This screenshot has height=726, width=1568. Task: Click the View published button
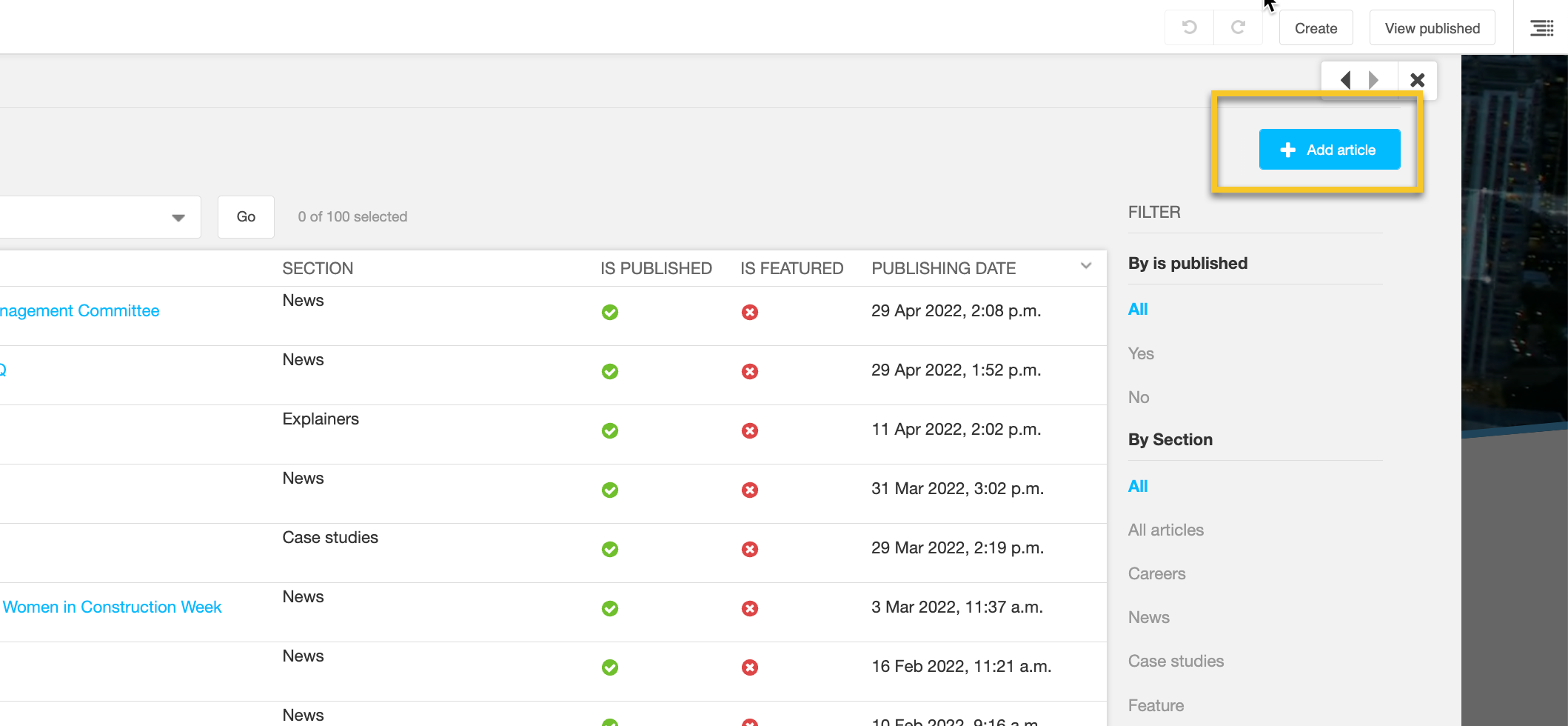[x=1432, y=28]
